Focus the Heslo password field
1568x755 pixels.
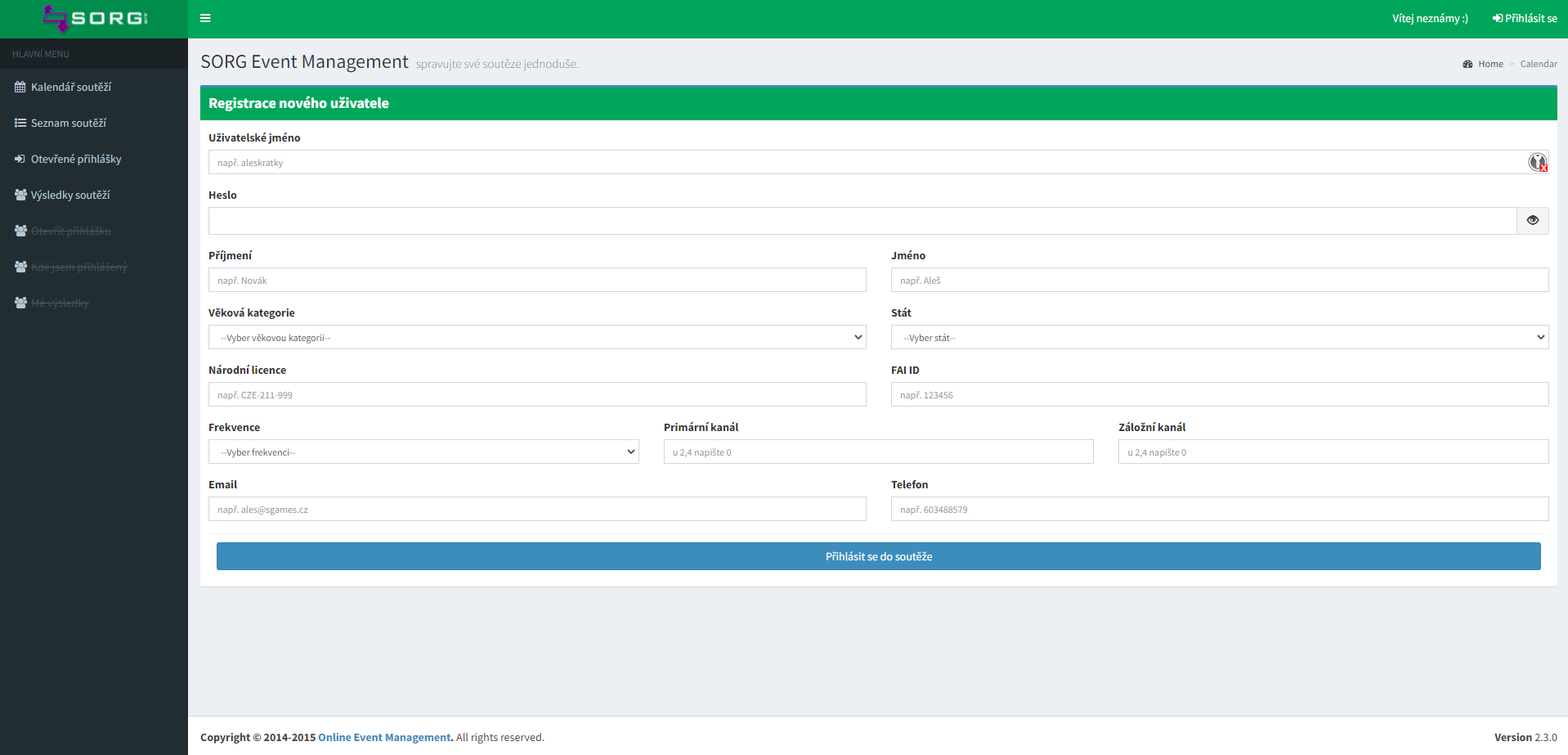point(862,221)
